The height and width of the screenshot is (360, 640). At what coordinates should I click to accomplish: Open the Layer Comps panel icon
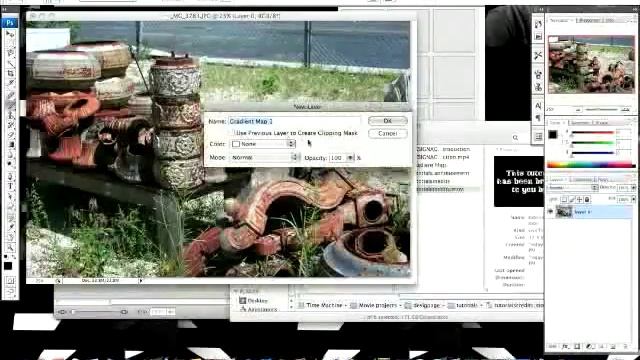pos(538,137)
